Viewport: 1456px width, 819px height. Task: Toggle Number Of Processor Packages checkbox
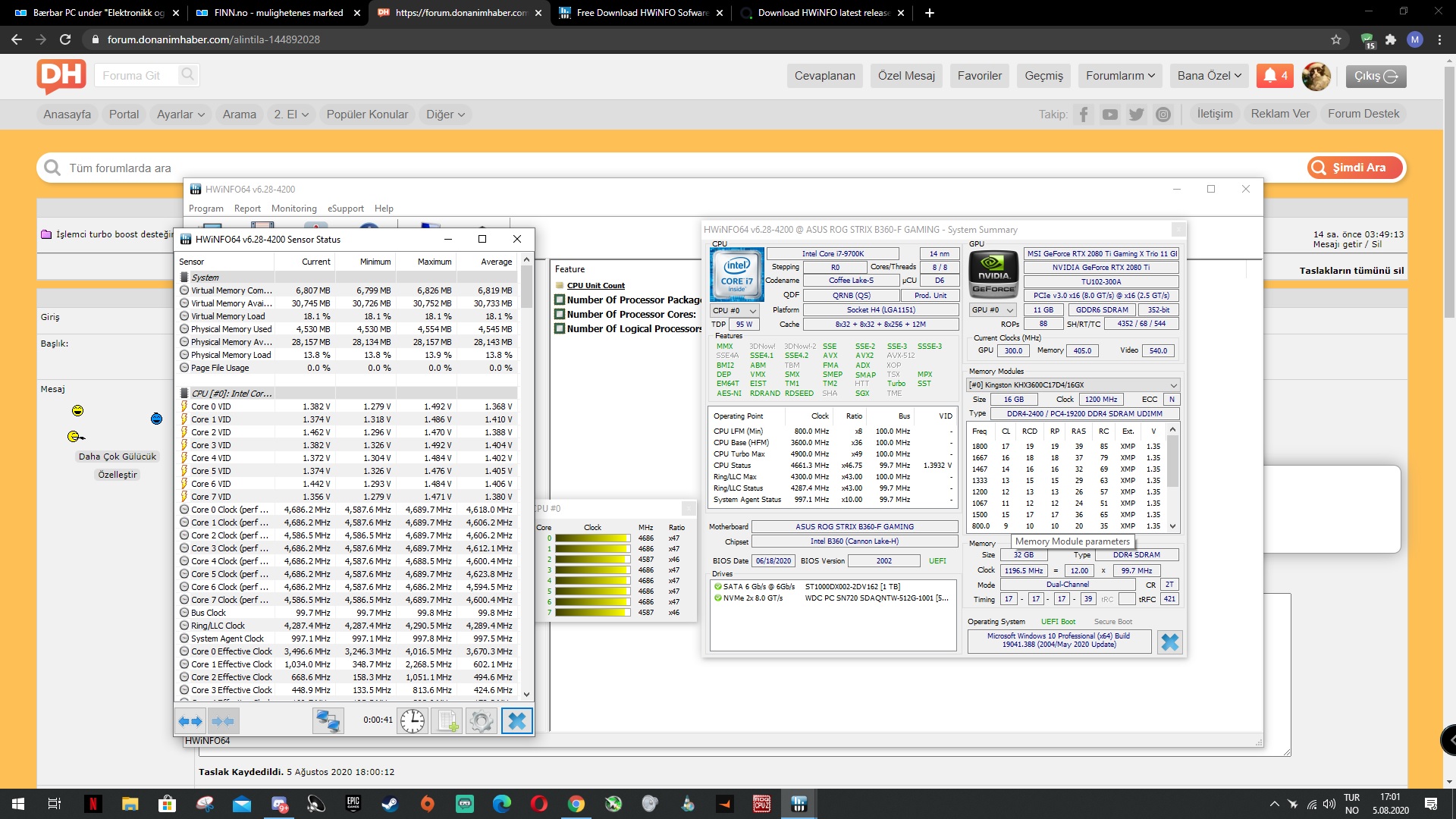pos(560,300)
